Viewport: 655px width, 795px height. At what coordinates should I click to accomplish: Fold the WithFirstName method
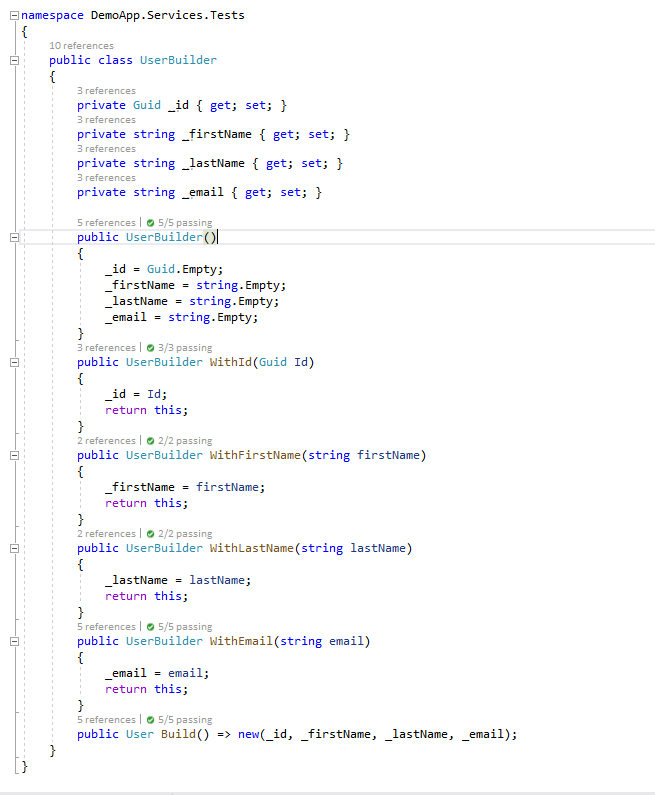click(13, 456)
